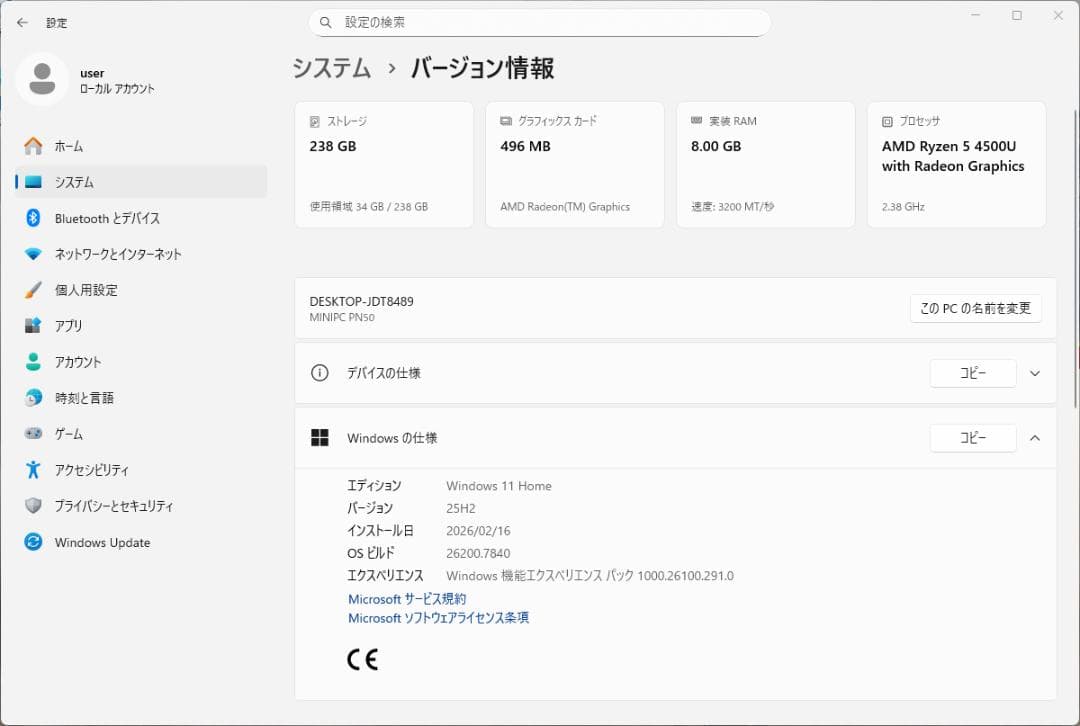
Task: Select Bluetooth とデバイス in sidebar
Action: coord(141,218)
